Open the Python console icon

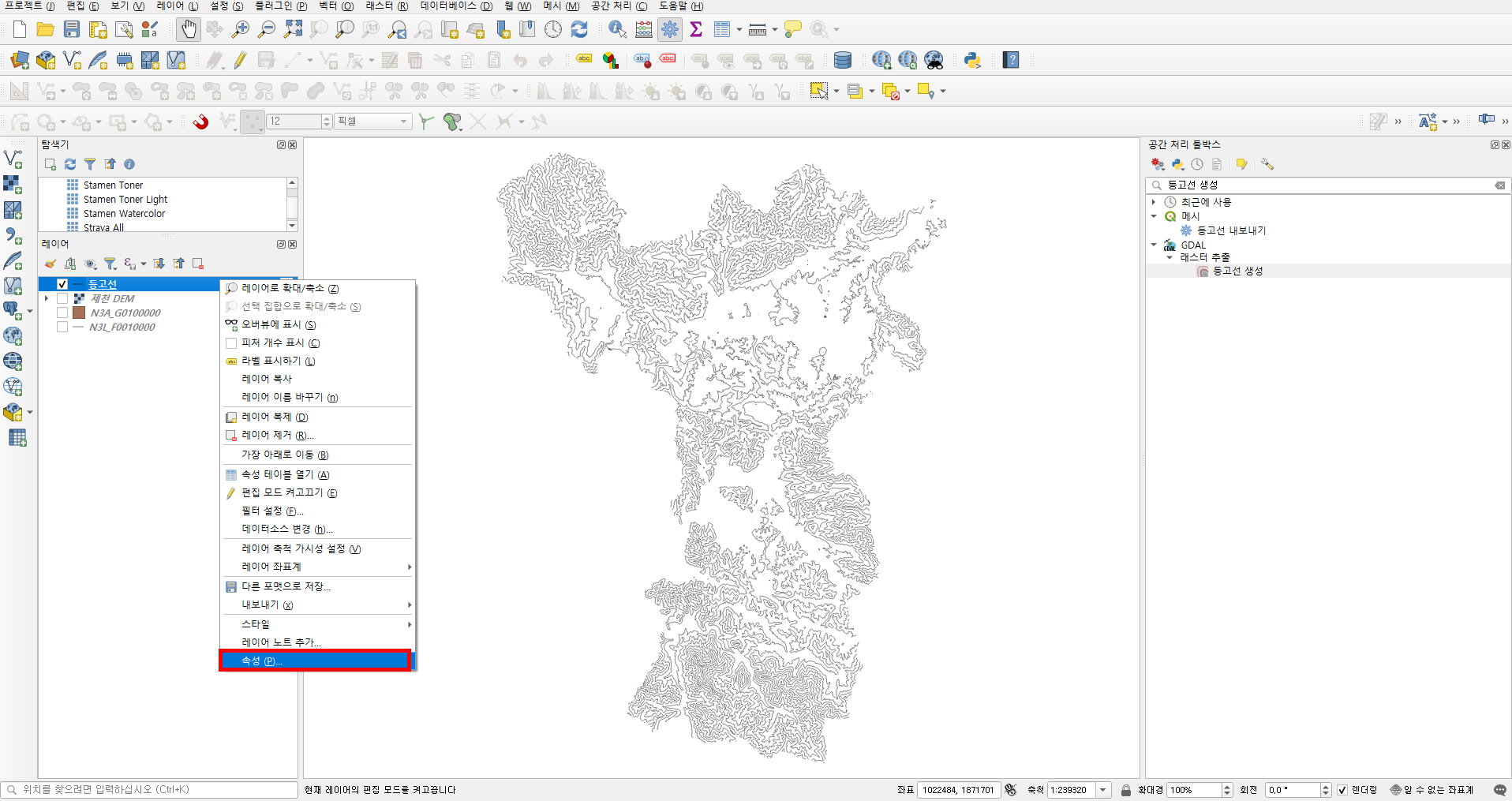click(972, 60)
